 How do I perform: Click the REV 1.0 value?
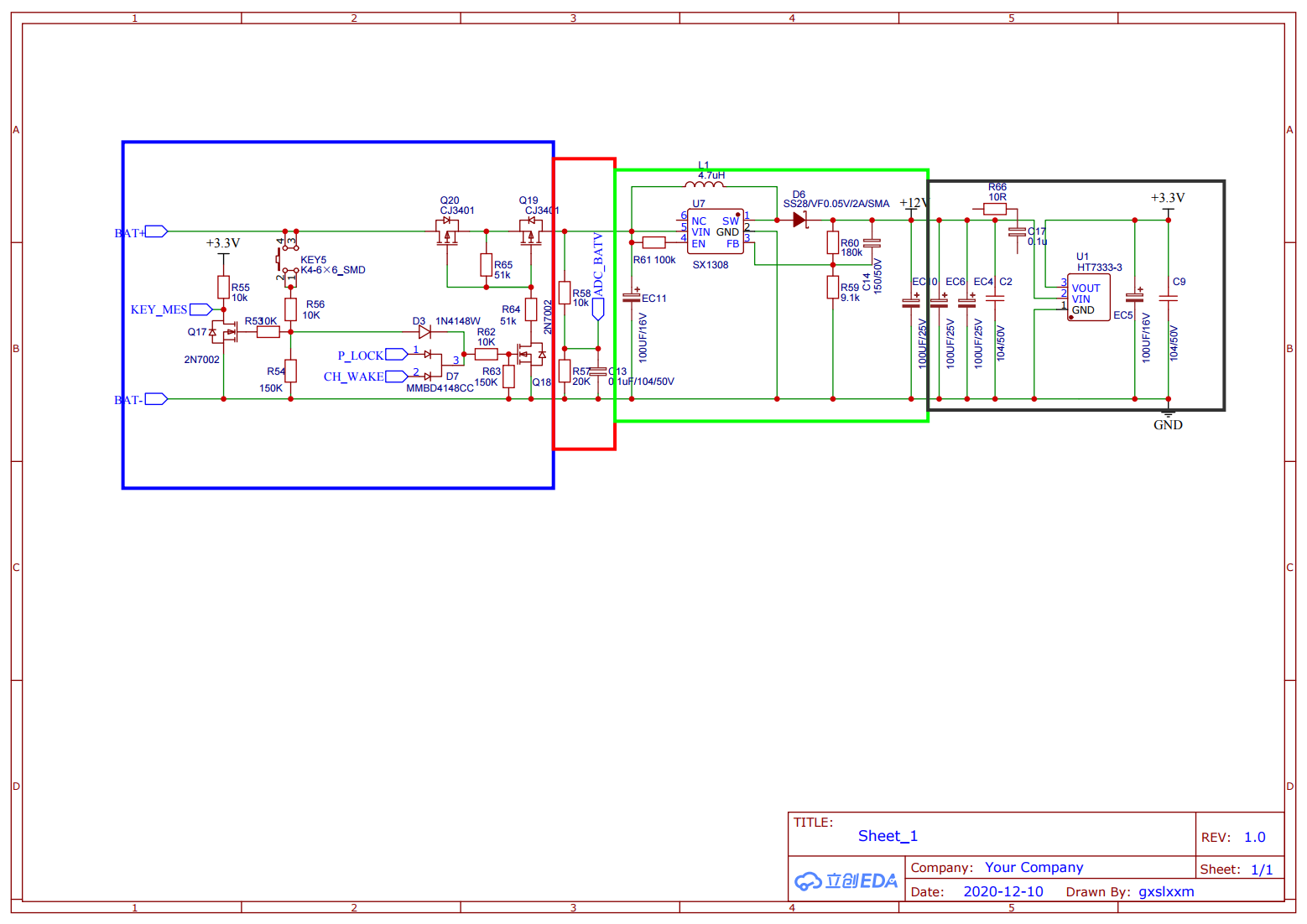(1255, 837)
